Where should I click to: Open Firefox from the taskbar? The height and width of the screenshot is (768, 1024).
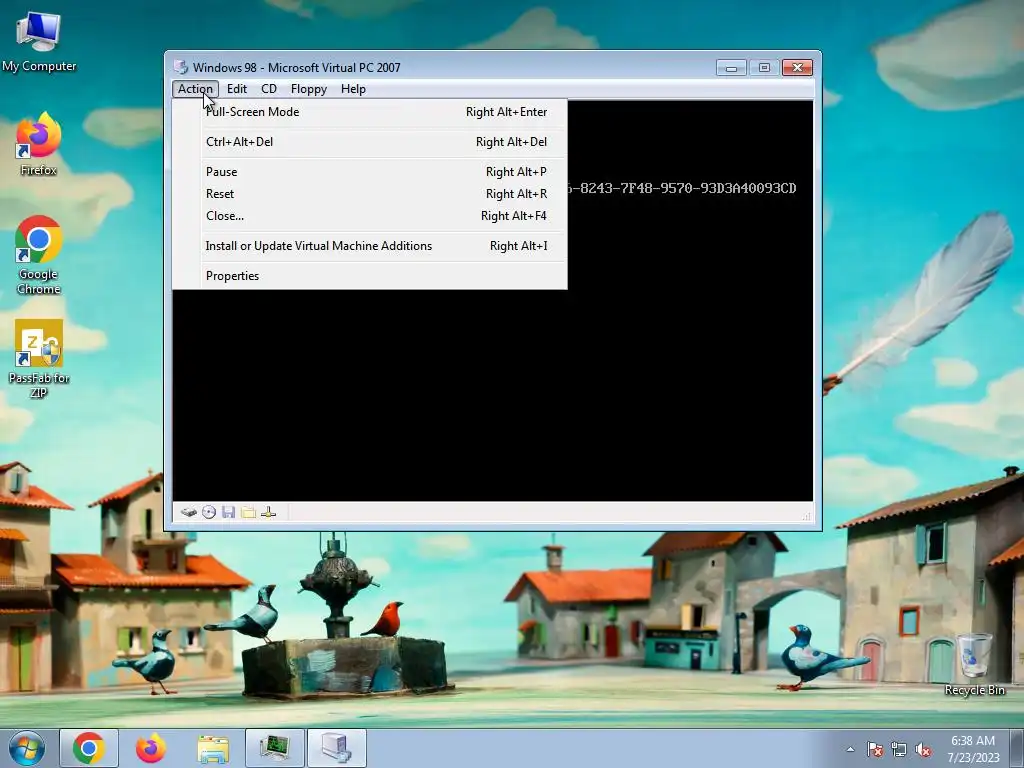pyautogui.click(x=151, y=748)
